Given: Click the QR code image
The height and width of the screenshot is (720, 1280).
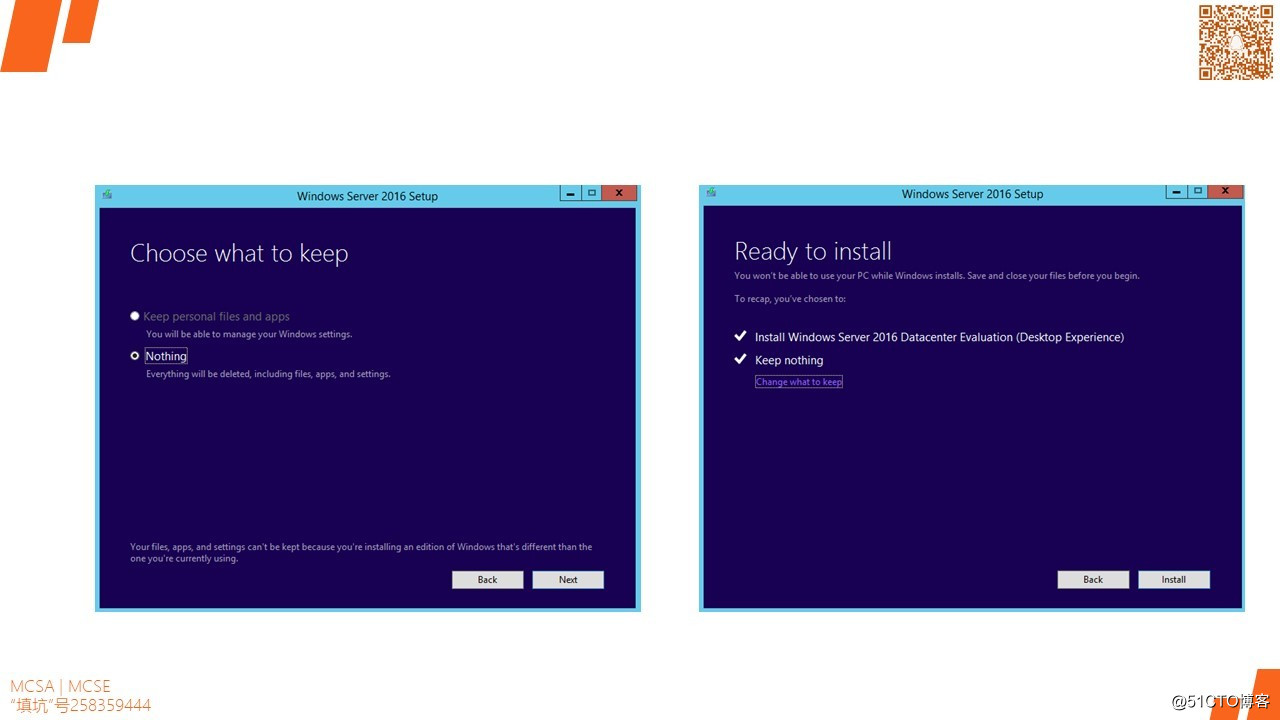Looking at the screenshot, I should [x=1236, y=42].
